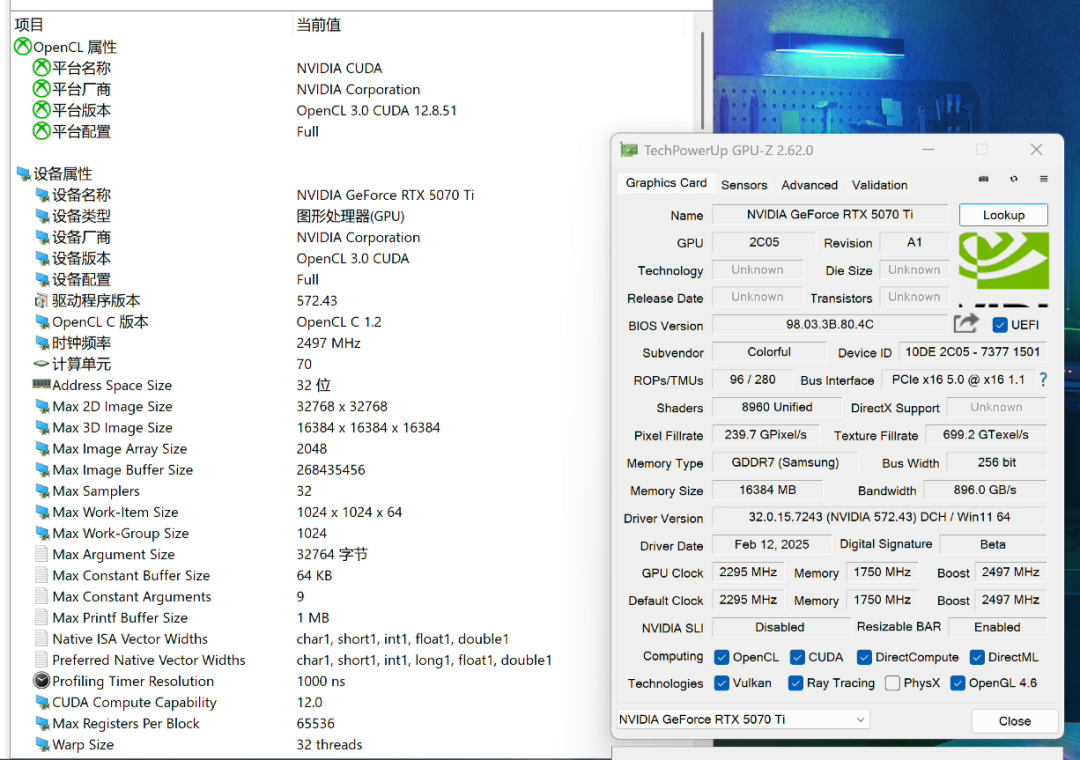This screenshot has width=1080, height=760.
Task: Enable the PhysX checkbox
Action: (x=893, y=683)
